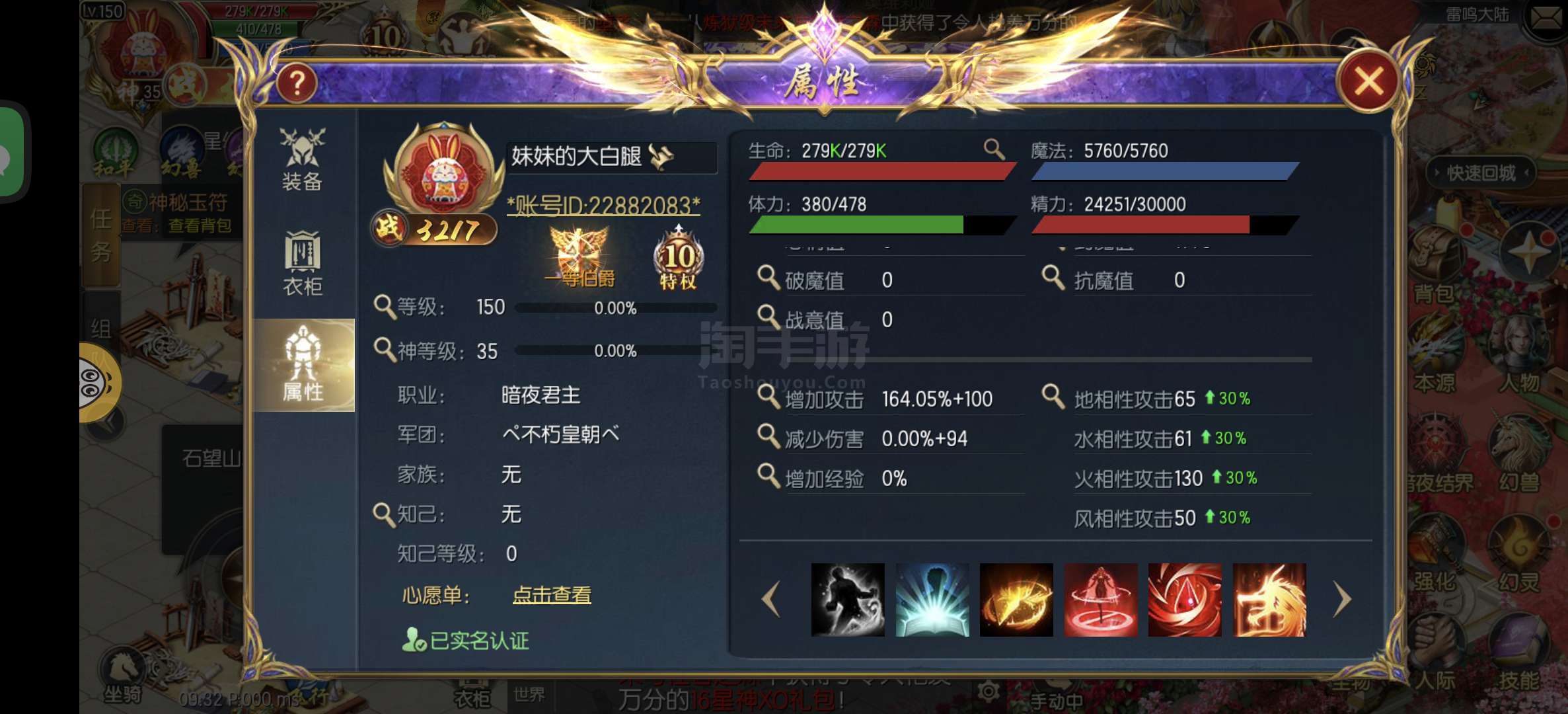1568x714 pixels.
Task: Click the 点击查看 wish list link
Action: (x=552, y=595)
